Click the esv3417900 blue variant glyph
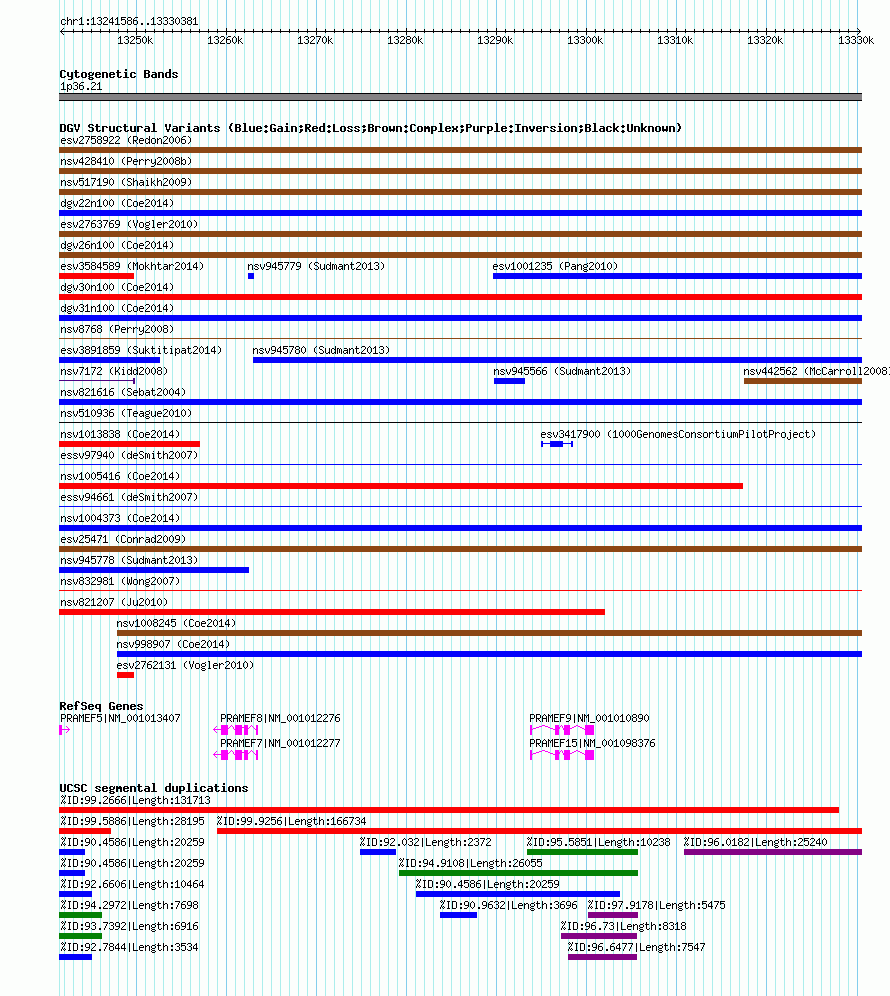 pos(557,444)
